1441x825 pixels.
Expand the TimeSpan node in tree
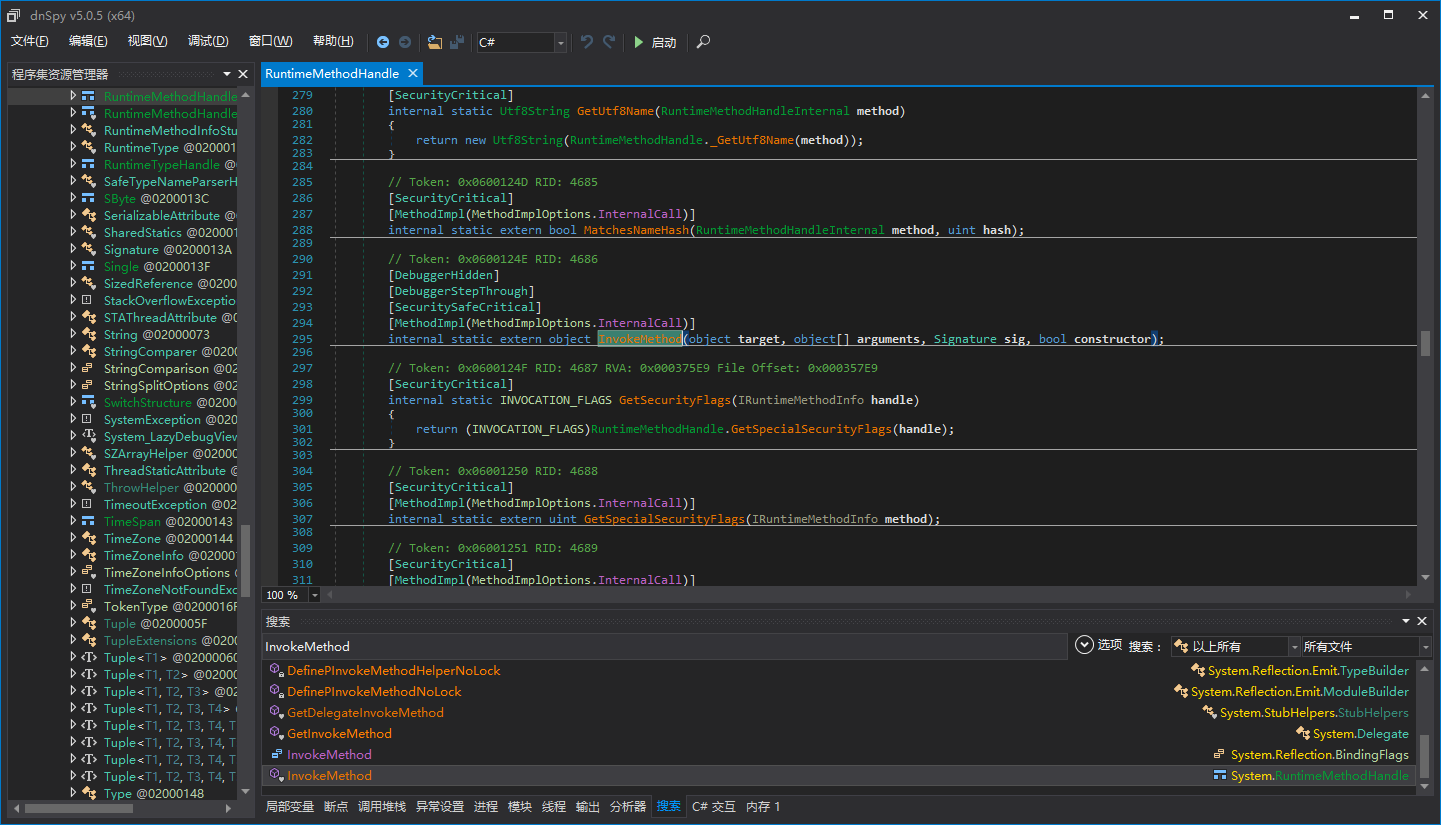[x=73, y=522]
